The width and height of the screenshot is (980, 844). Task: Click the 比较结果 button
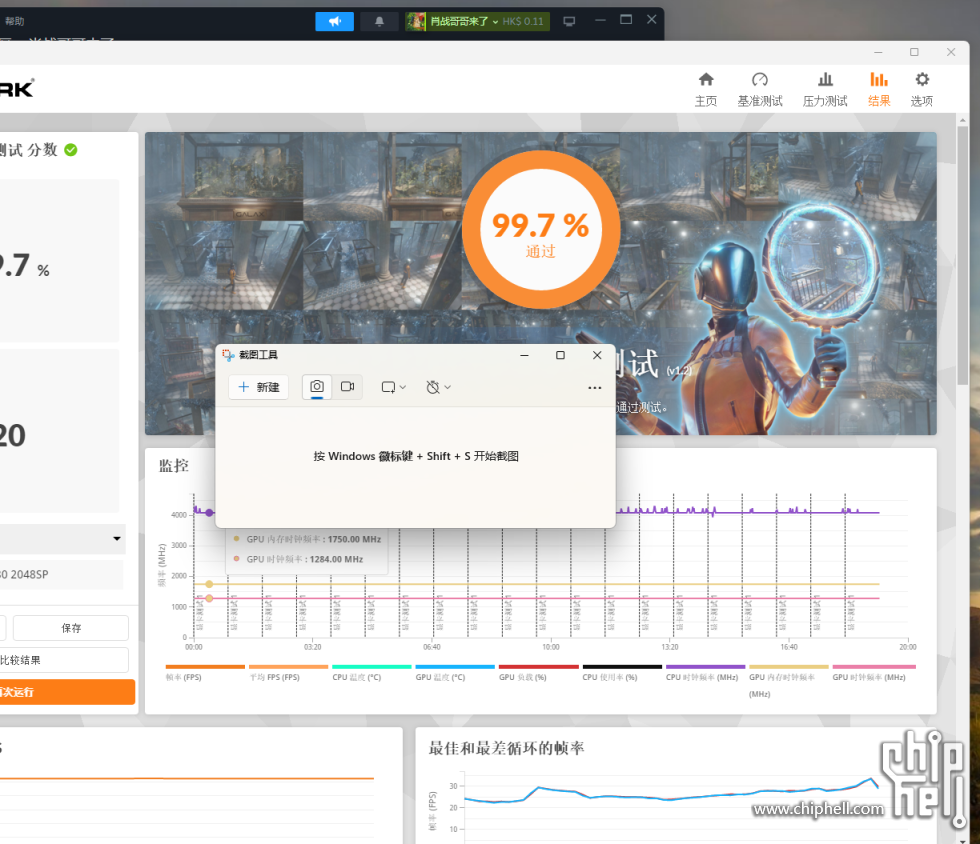pos(62,660)
